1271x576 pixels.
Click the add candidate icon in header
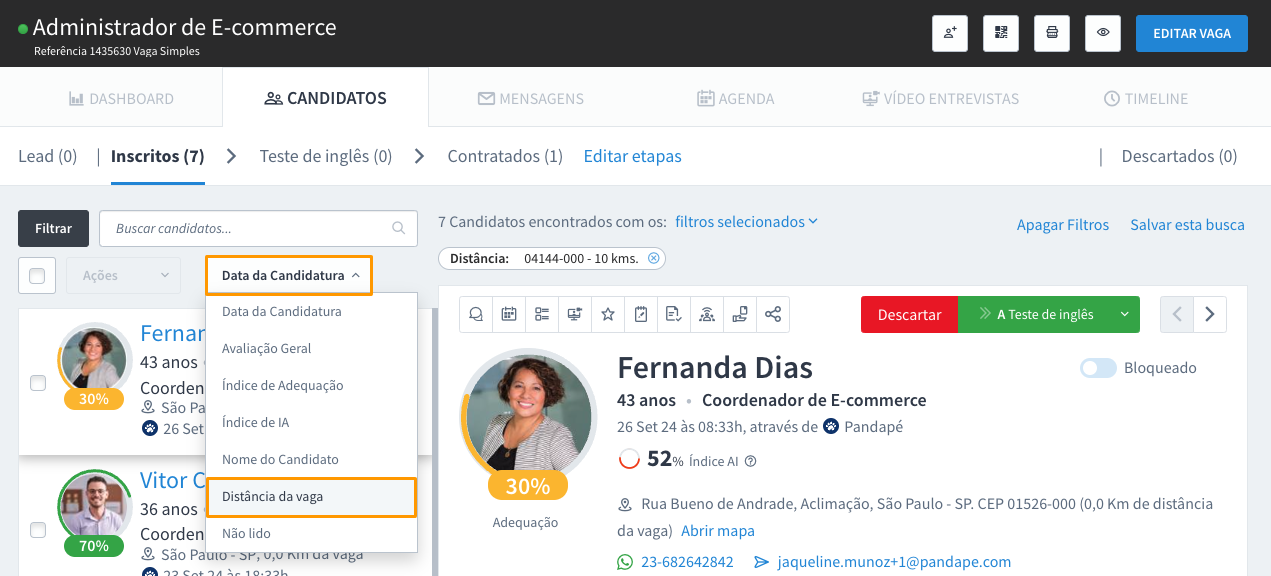click(x=949, y=33)
